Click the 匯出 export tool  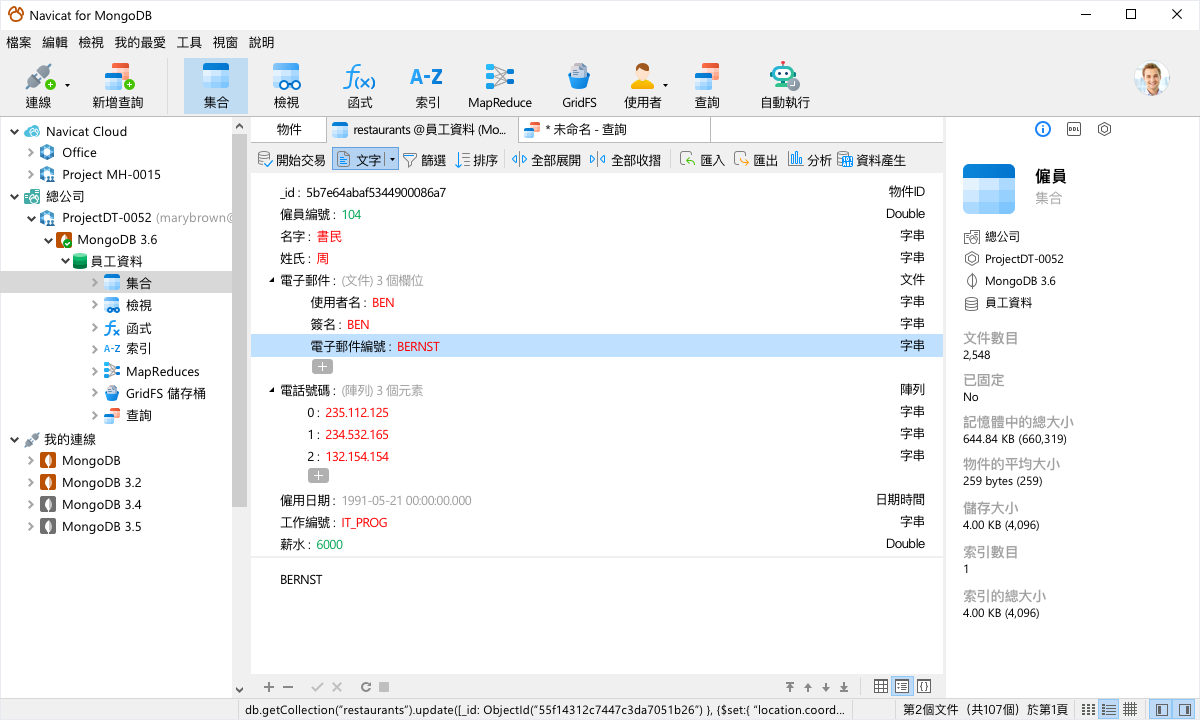click(x=756, y=160)
